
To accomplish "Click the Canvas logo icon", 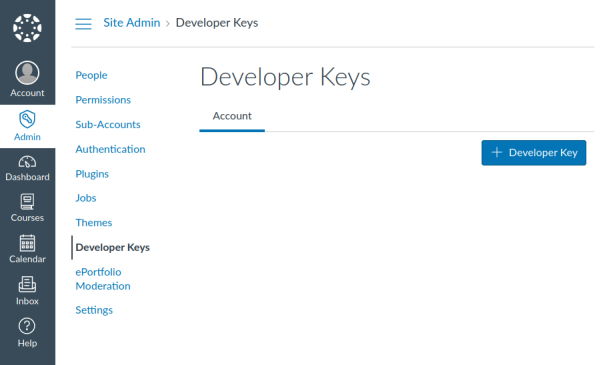I will (x=27, y=28).
